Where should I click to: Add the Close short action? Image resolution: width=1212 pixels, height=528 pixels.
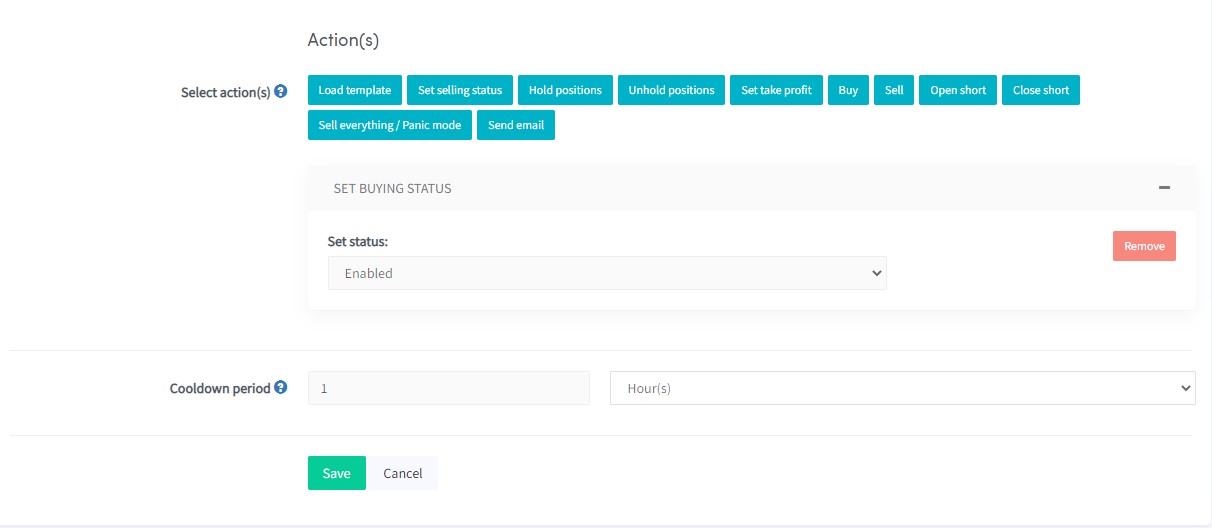pos(1040,90)
